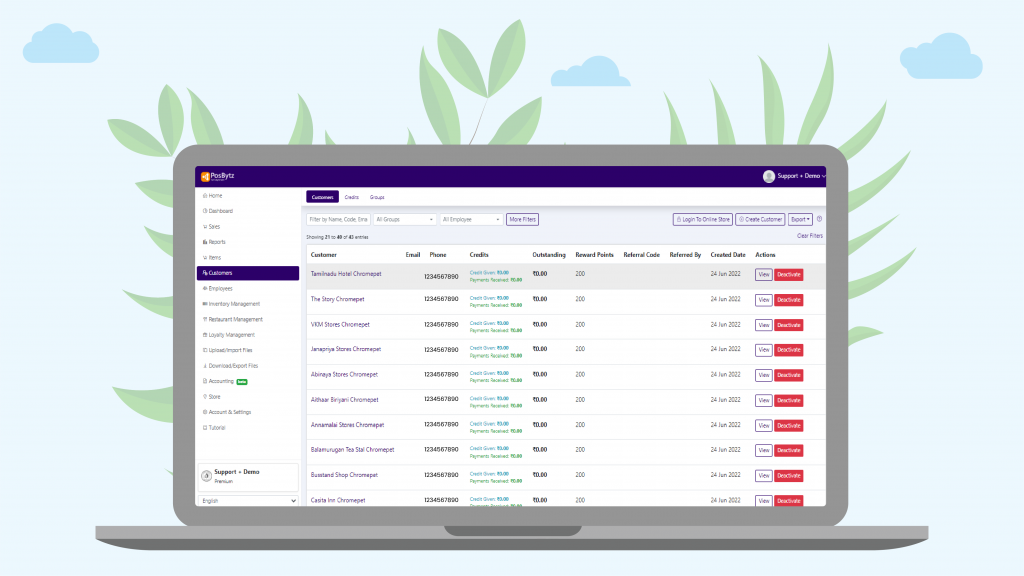
Task: Open the Dashboard from the sidebar
Action: [218, 209]
